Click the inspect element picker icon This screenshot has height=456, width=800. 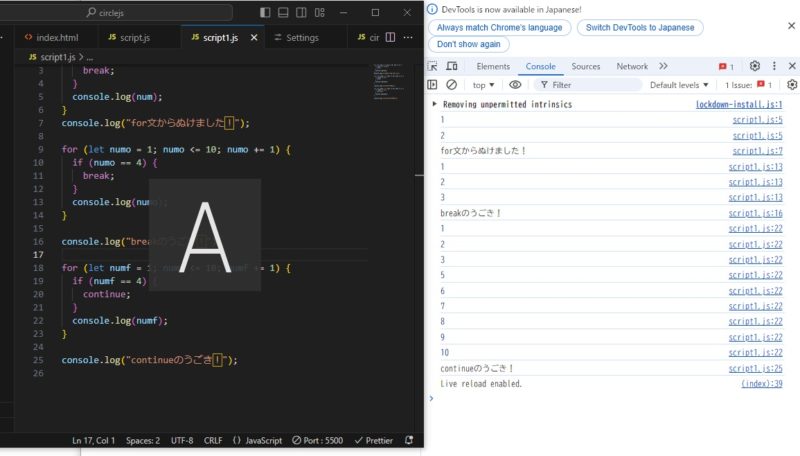click(434, 66)
